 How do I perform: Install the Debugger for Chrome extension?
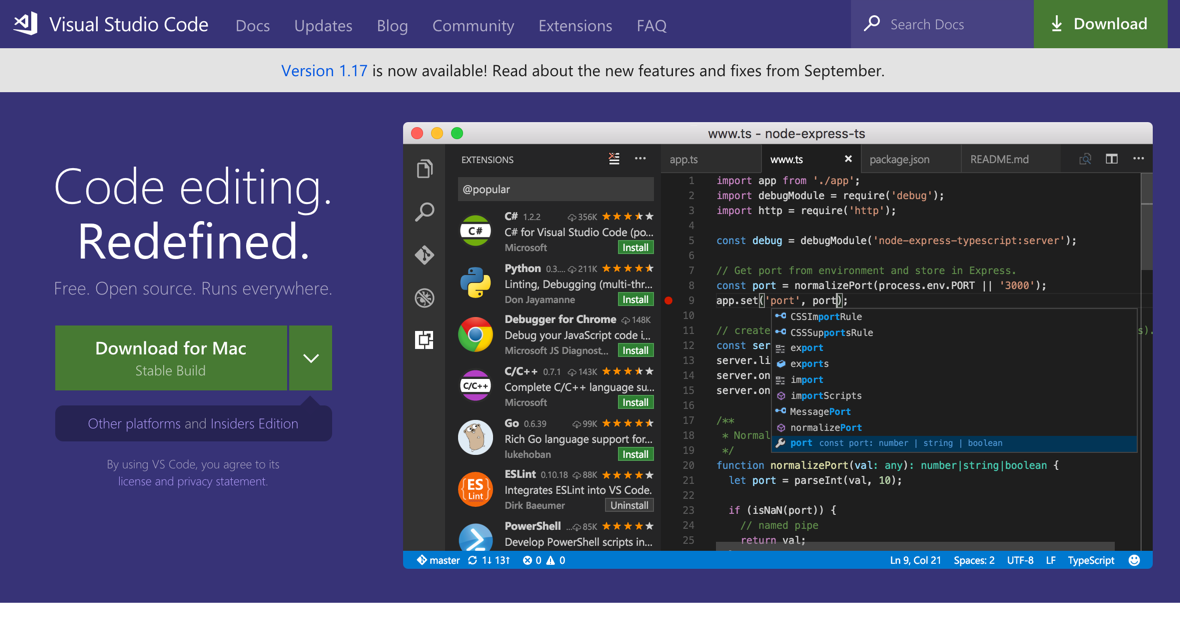click(x=635, y=351)
